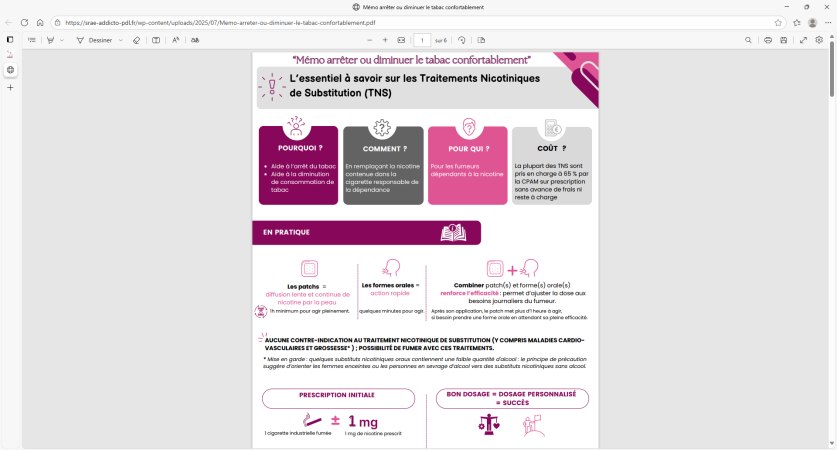Rotate the PDF page
The height and width of the screenshot is (450, 837).
pos(462,40)
